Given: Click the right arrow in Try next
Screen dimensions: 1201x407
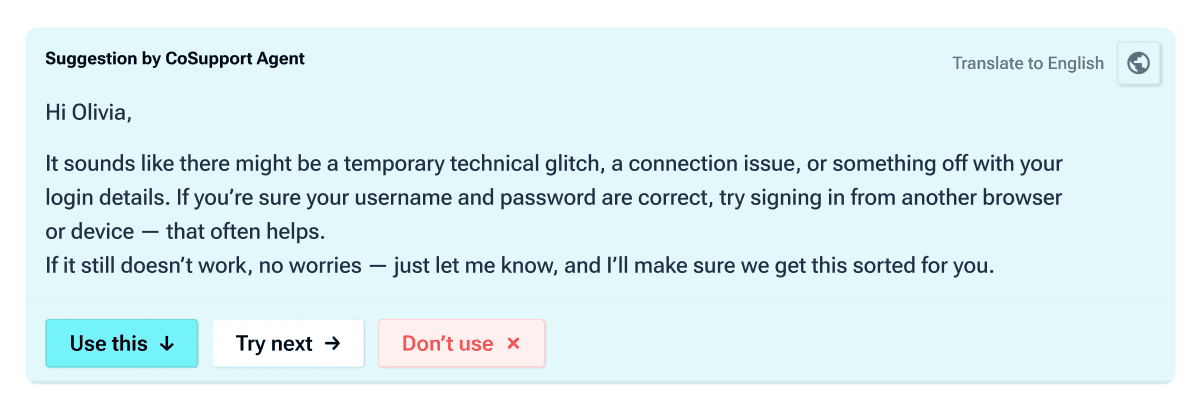Looking at the screenshot, I should pos(333,344).
